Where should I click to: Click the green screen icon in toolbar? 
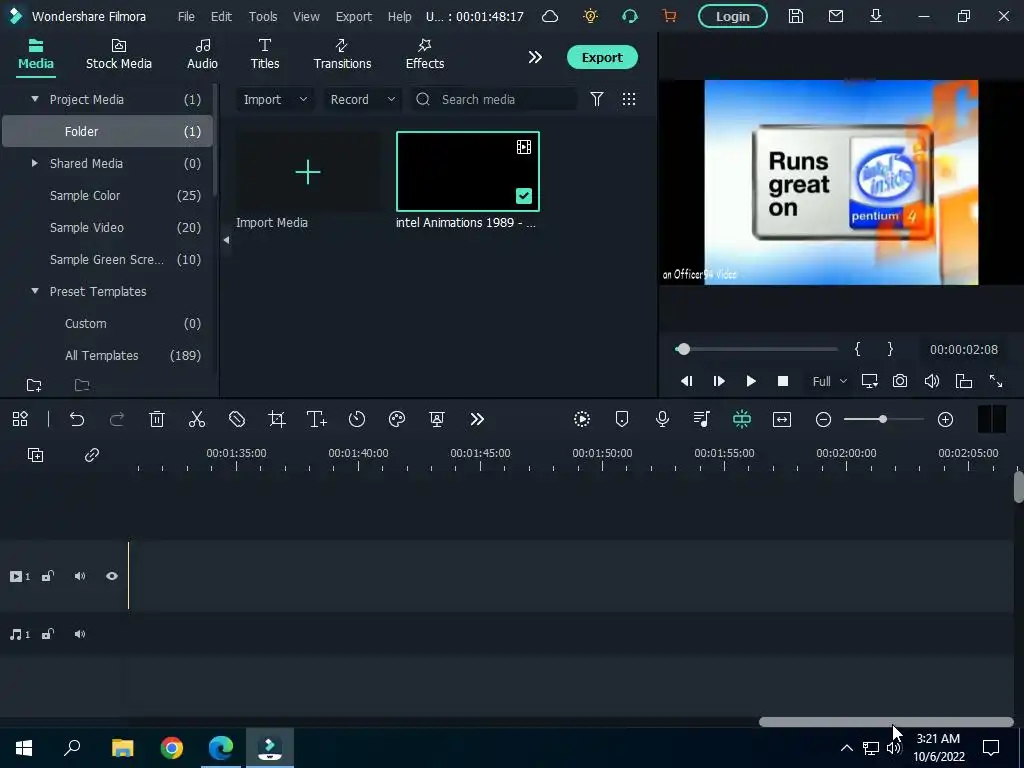[x=437, y=419]
